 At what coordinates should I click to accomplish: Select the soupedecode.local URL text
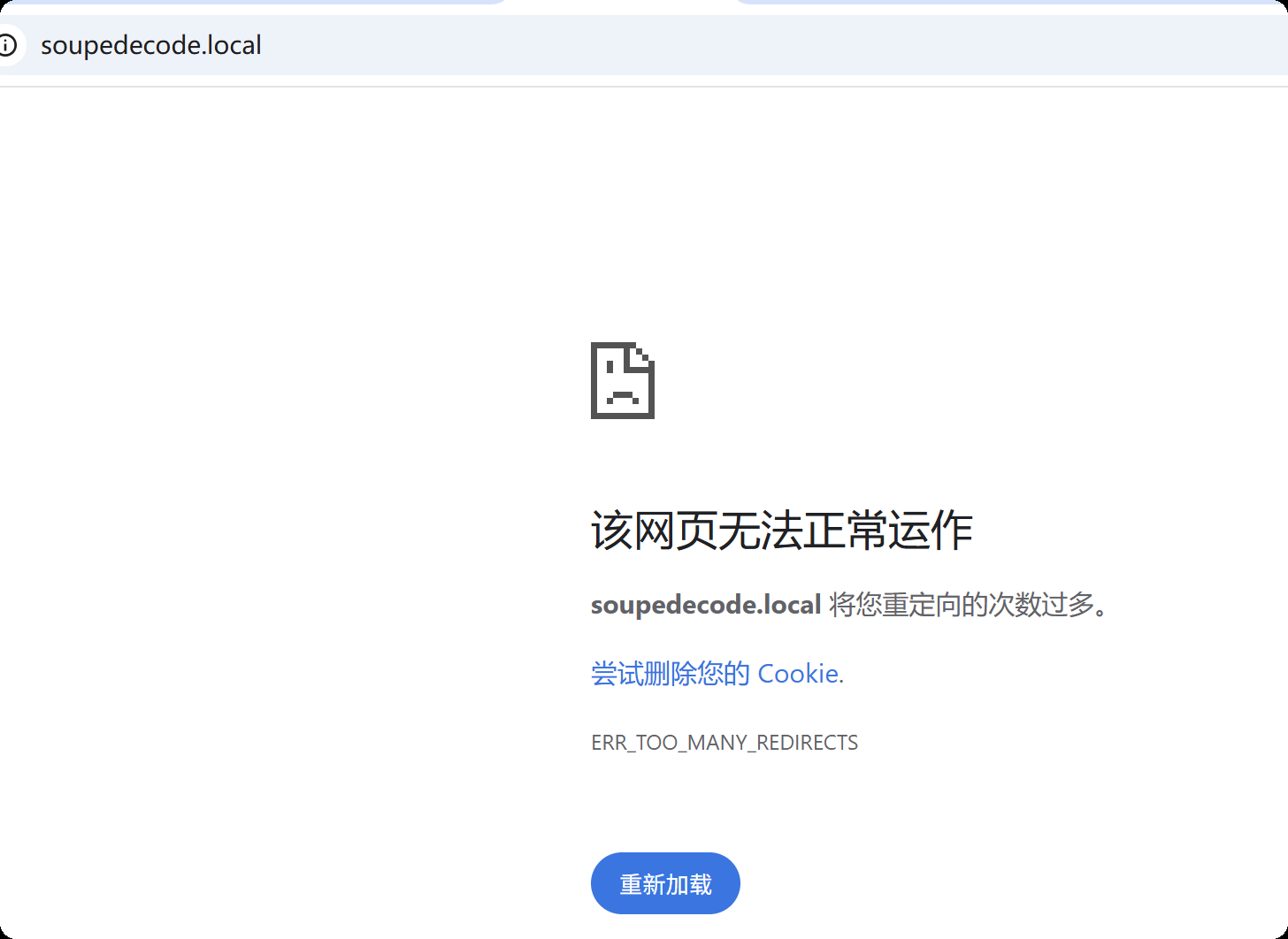pos(151,45)
